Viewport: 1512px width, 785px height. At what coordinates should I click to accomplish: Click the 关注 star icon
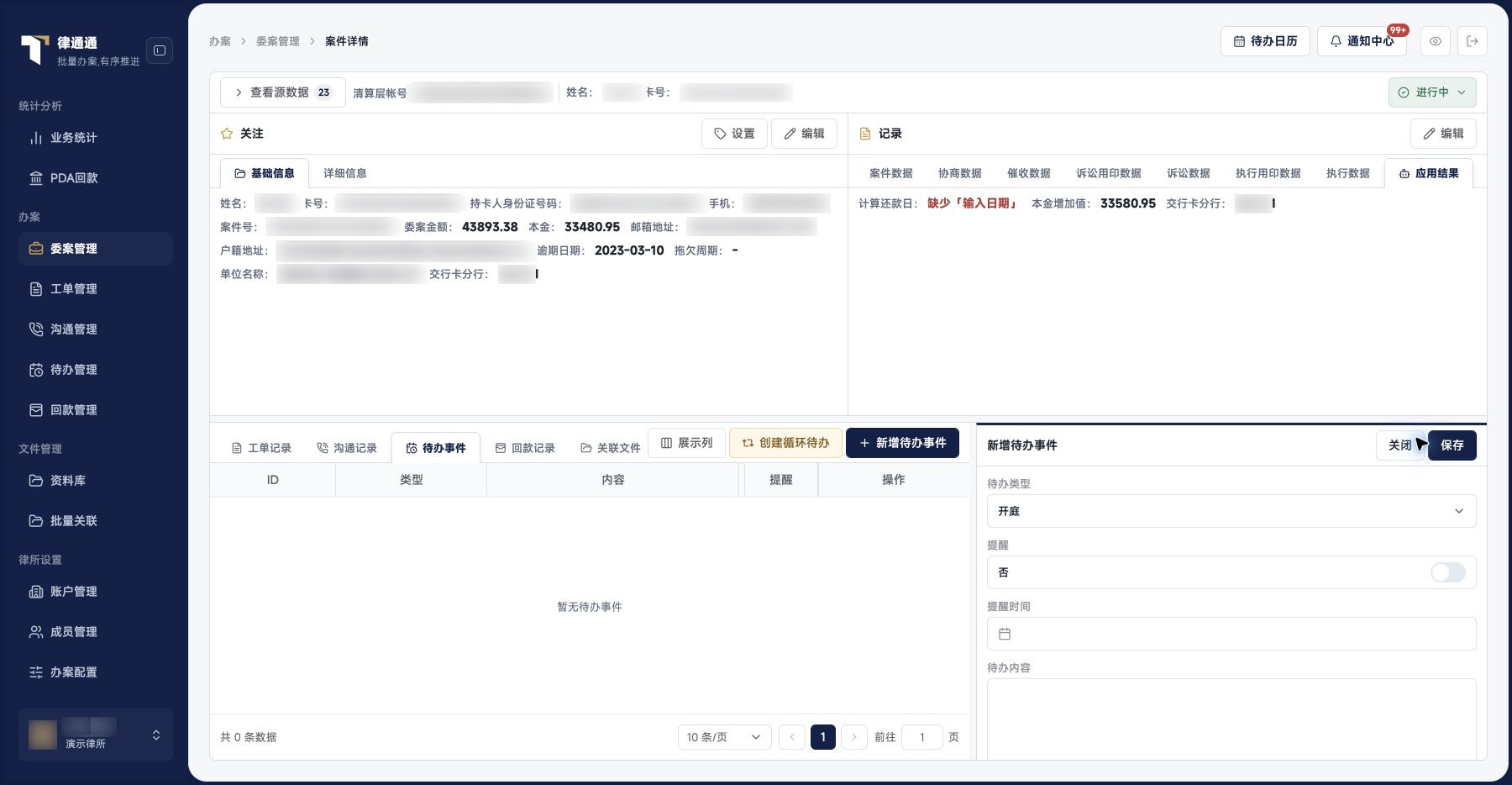[x=226, y=134]
